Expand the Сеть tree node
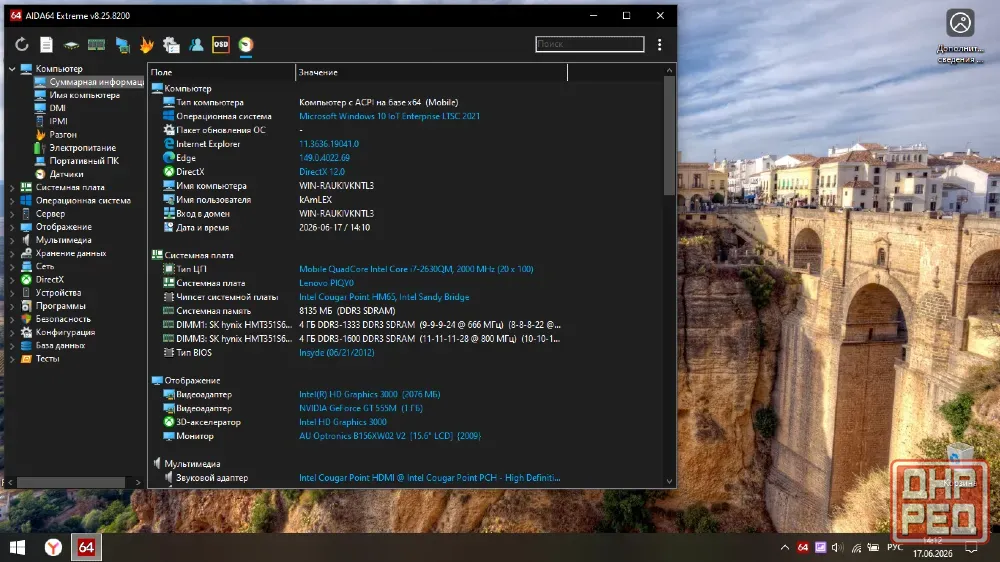 point(12,267)
